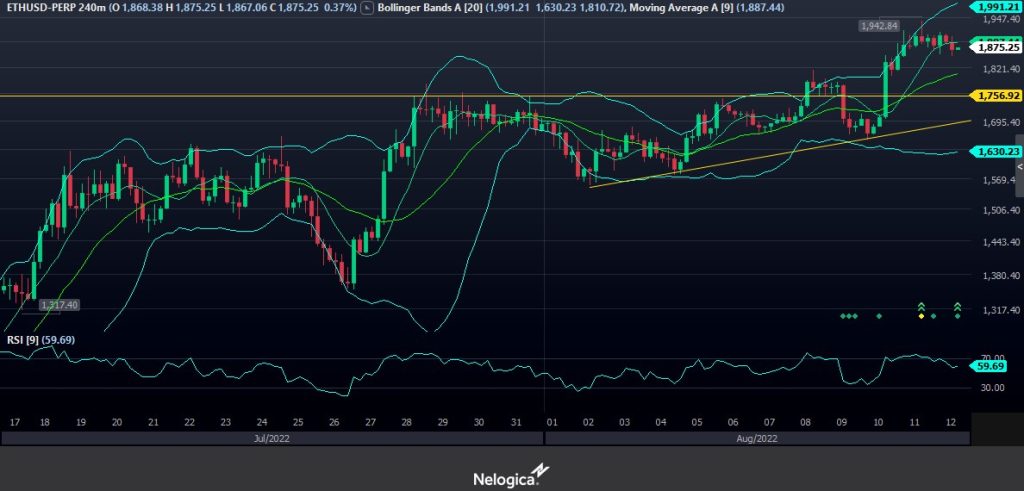Select the RSI [9] indicator label

point(20,340)
